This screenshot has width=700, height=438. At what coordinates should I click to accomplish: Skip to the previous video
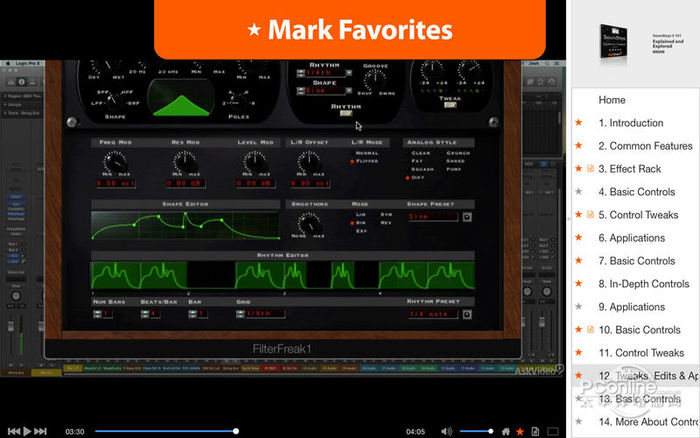click(14, 431)
